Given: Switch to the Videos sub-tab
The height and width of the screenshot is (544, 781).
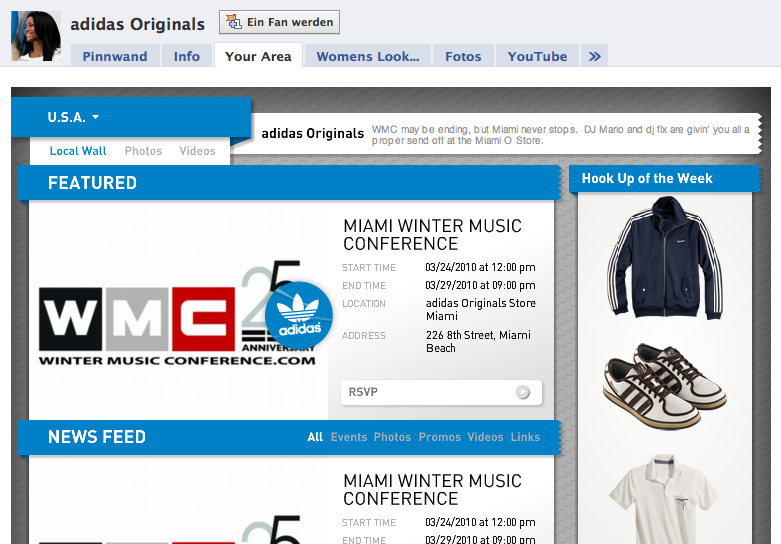Looking at the screenshot, I should tap(197, 151).
